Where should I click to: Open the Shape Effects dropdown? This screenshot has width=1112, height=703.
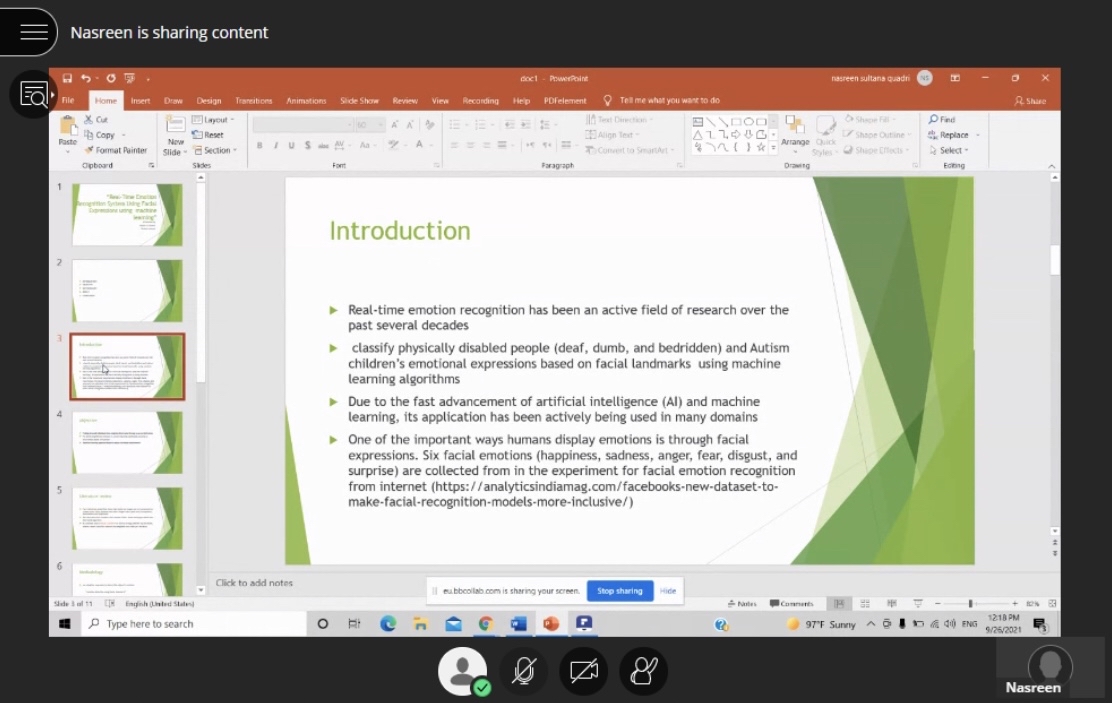click(x=877, y=150)
